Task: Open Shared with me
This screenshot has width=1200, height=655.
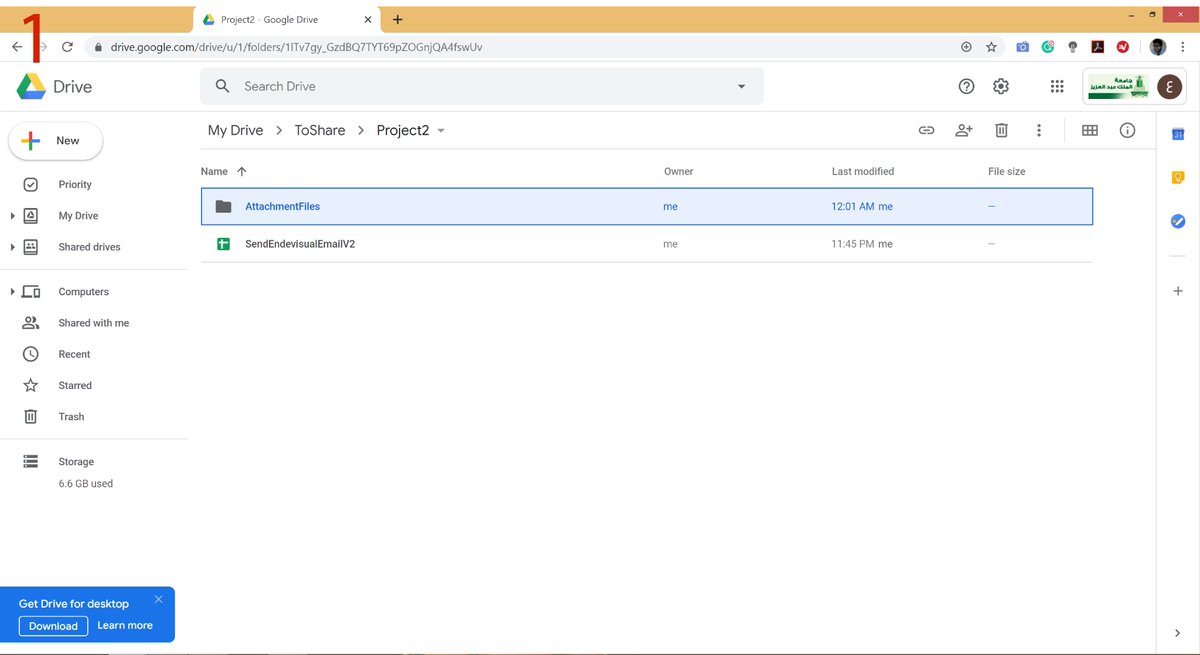Action: tap(94, 323)
